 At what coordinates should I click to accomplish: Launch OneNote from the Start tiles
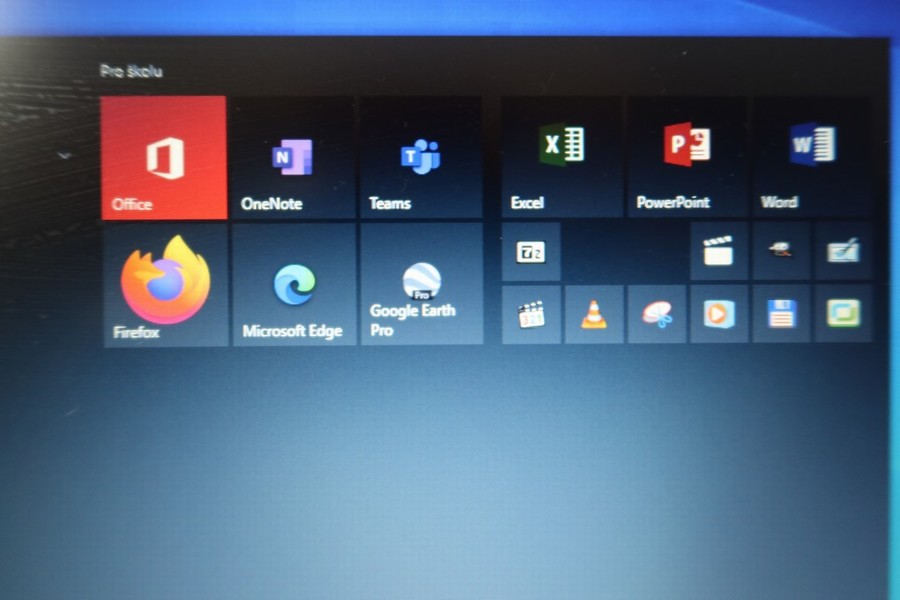294,157
